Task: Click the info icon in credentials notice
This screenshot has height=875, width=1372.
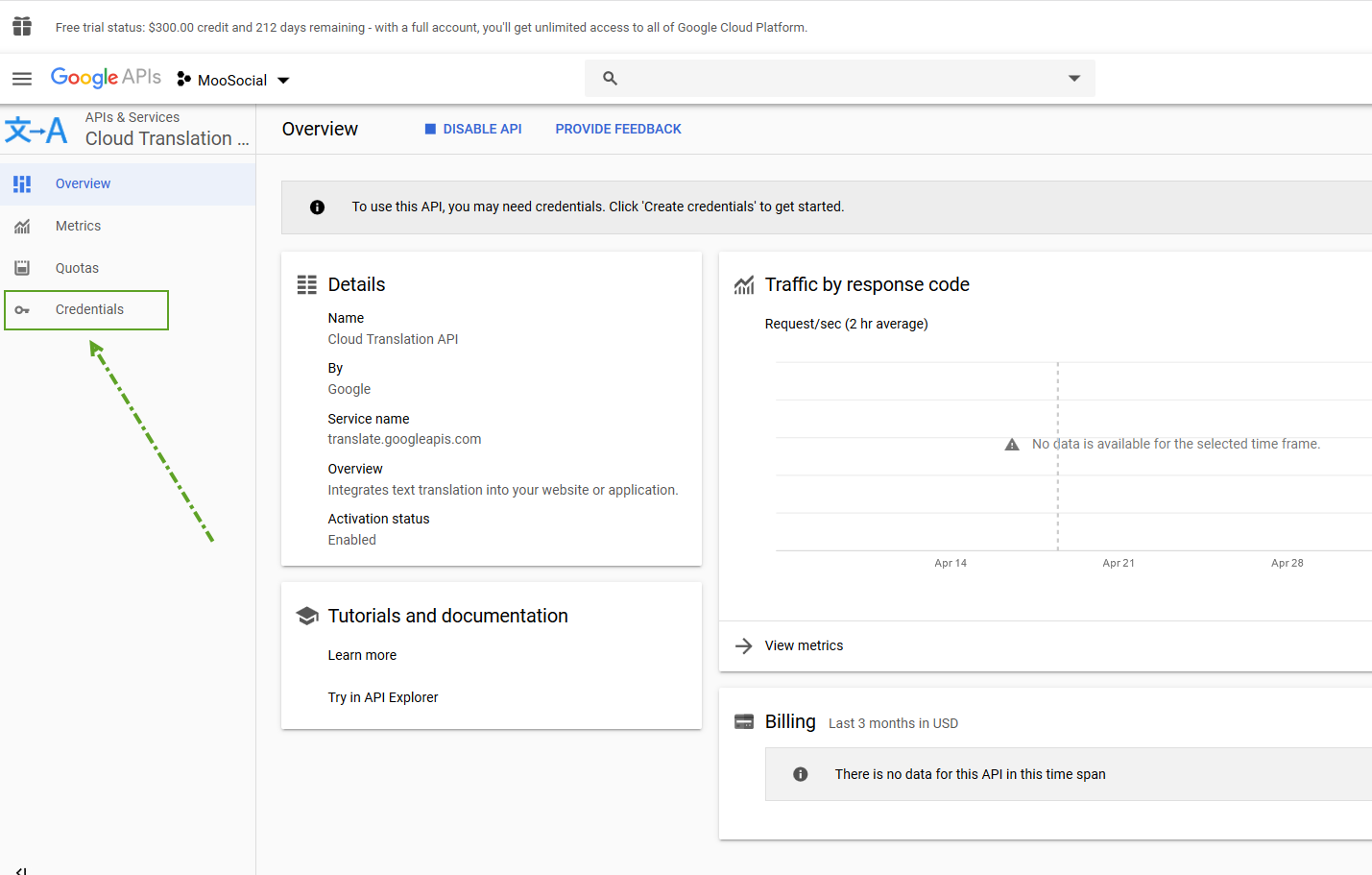Action: point(317,207)
